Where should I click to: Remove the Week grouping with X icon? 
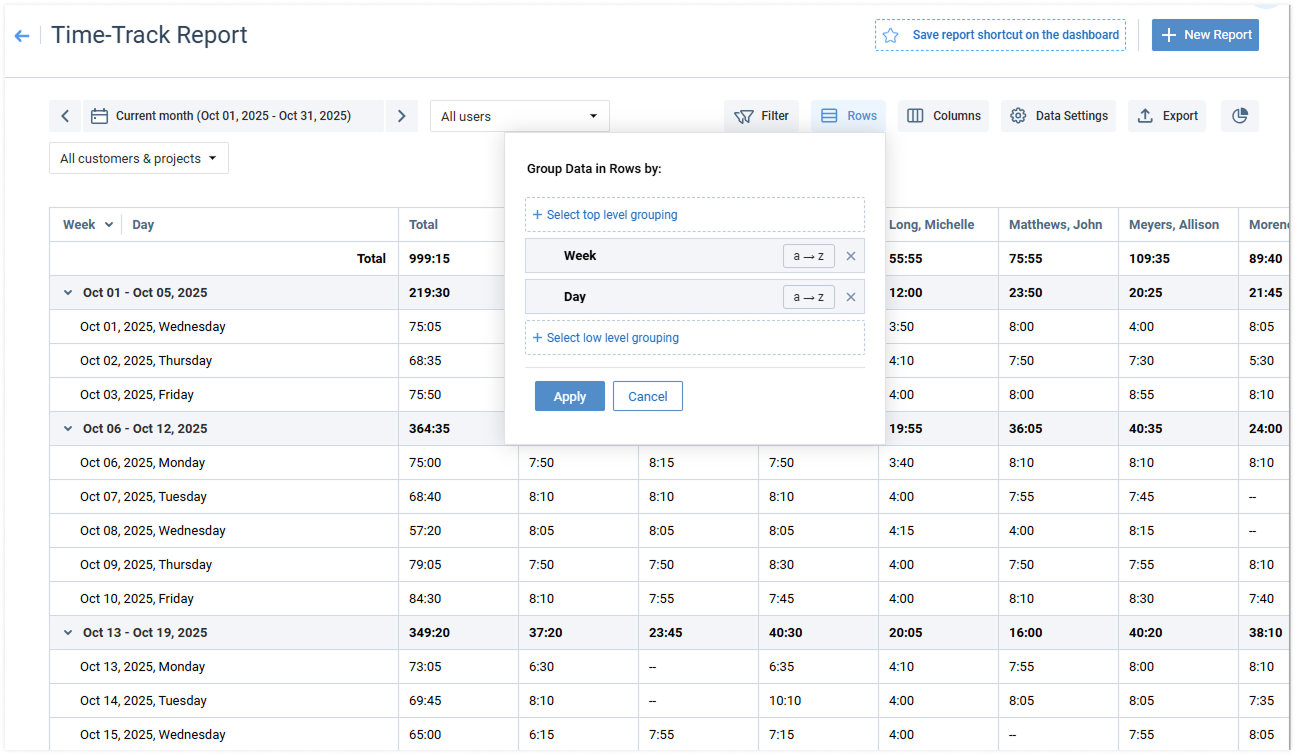[x=851, y=256]
